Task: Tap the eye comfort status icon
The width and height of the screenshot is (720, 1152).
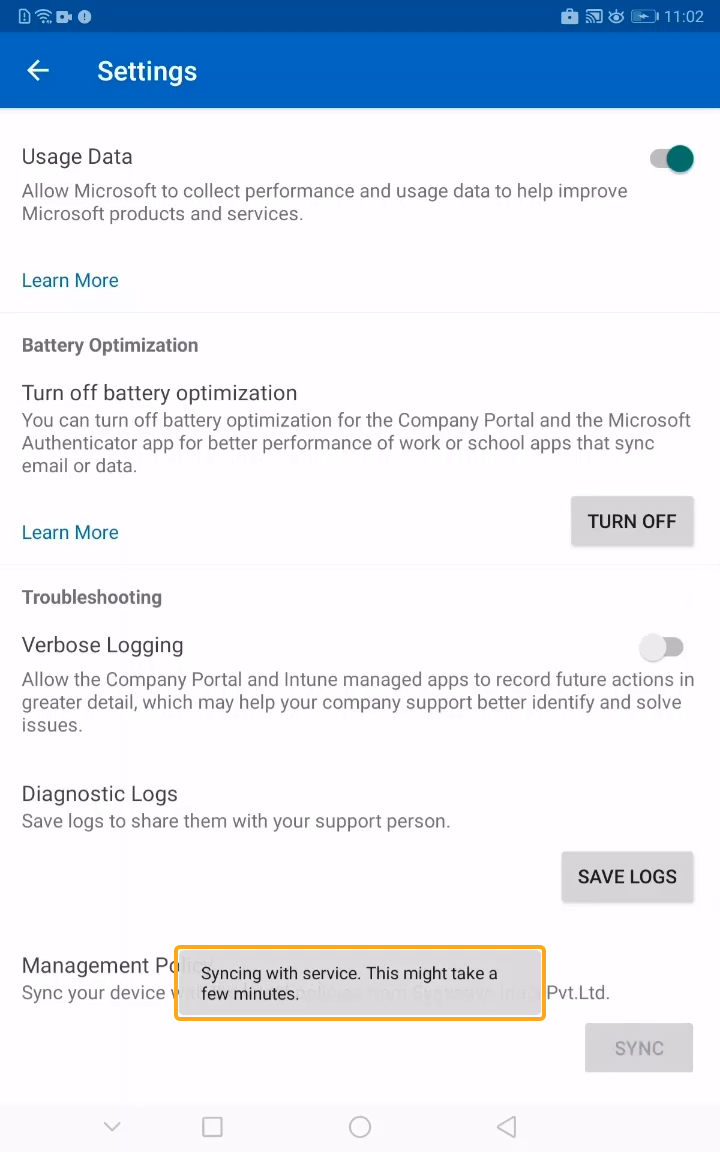Action: click(616, 16)
